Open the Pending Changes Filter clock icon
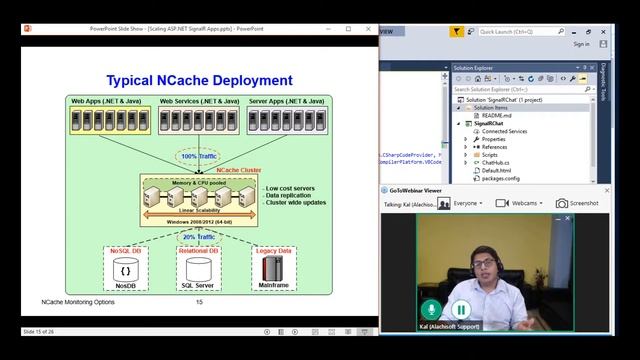 coord(507,79)
